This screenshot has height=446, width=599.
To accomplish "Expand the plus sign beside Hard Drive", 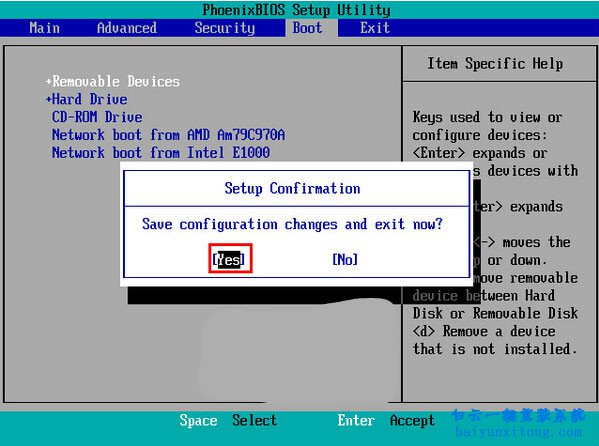I will [49, 99].
